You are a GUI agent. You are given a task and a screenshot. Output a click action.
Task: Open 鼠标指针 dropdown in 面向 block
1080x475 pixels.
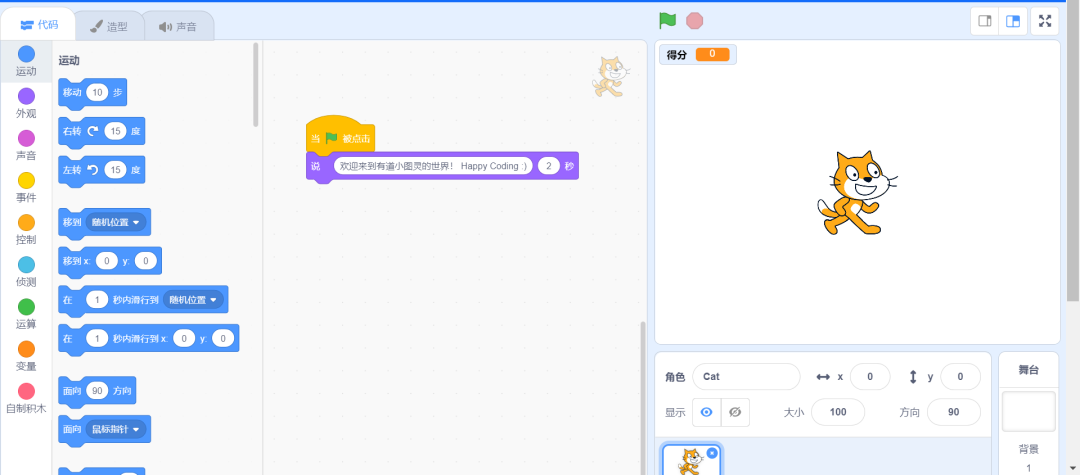(114, 429)
